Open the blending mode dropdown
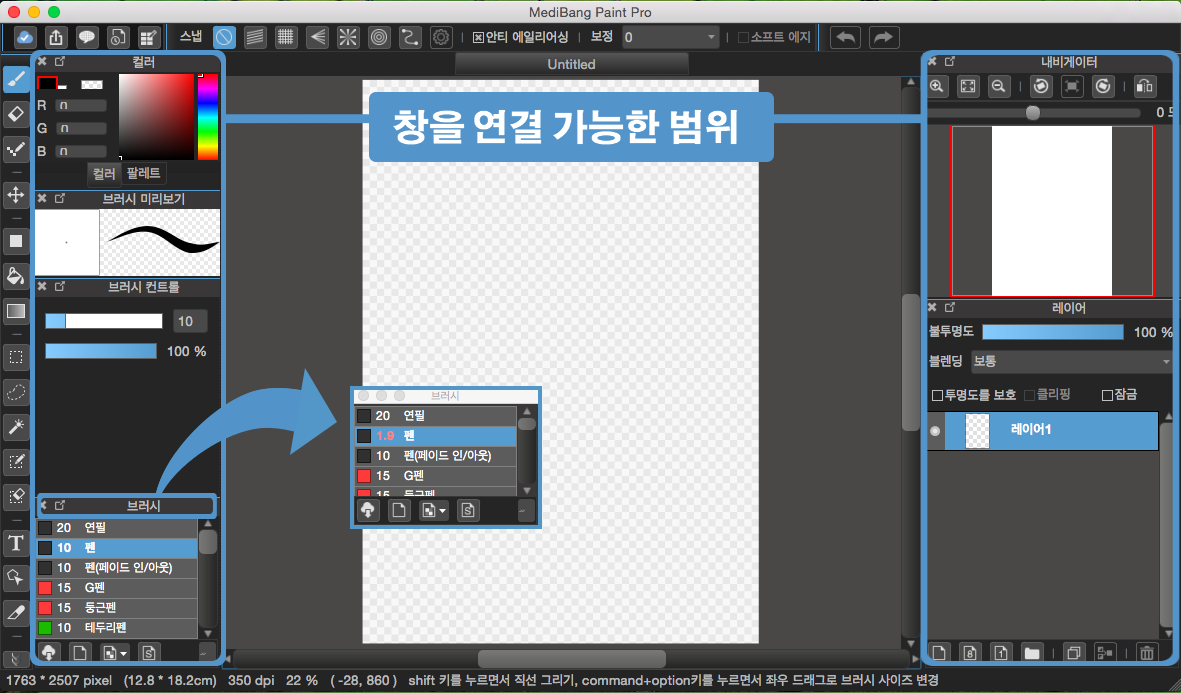The width and height of the screenshot is (1181, 693). pos(1071,362)
